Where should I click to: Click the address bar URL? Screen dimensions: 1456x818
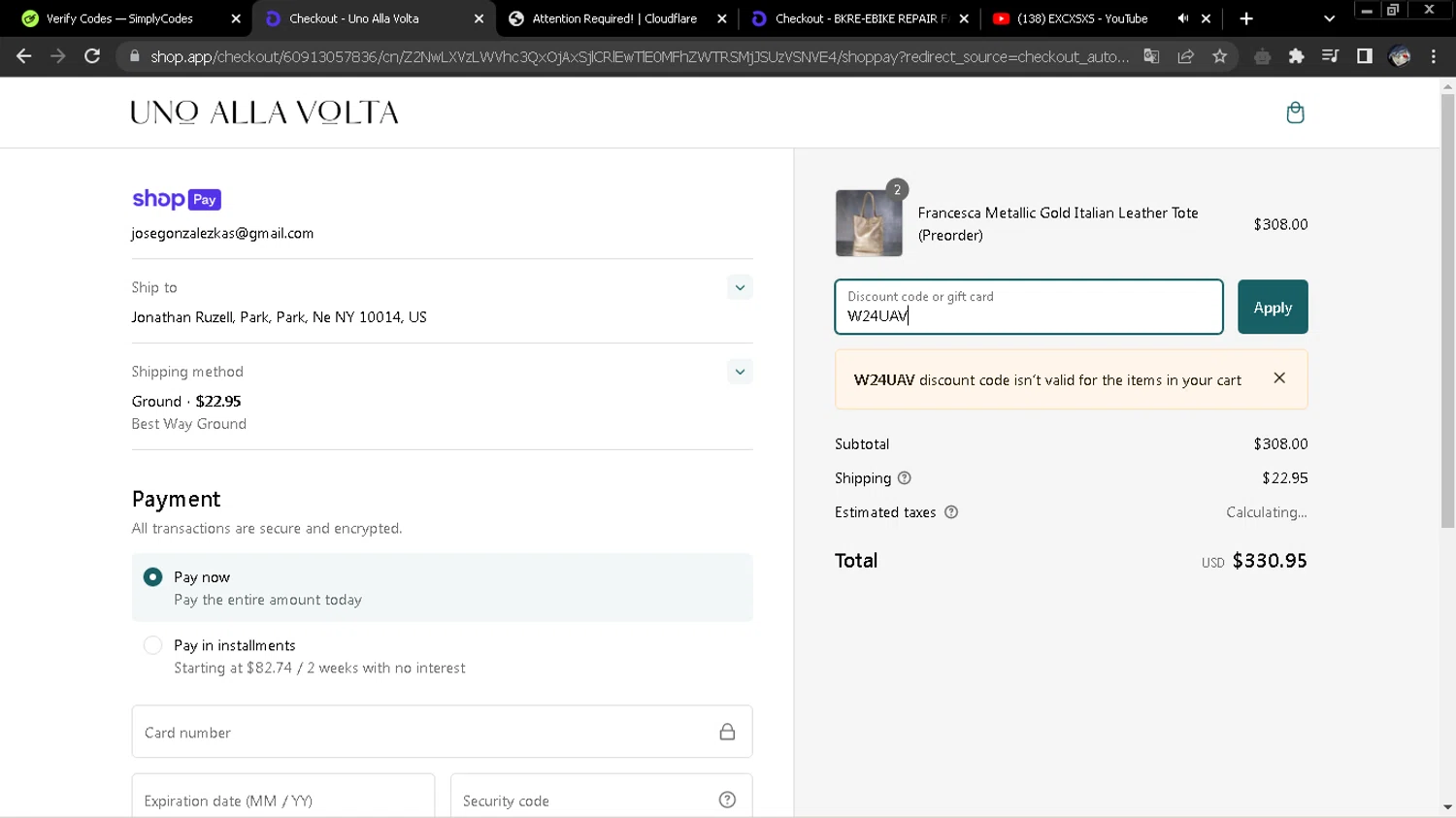tap(640, 56)
